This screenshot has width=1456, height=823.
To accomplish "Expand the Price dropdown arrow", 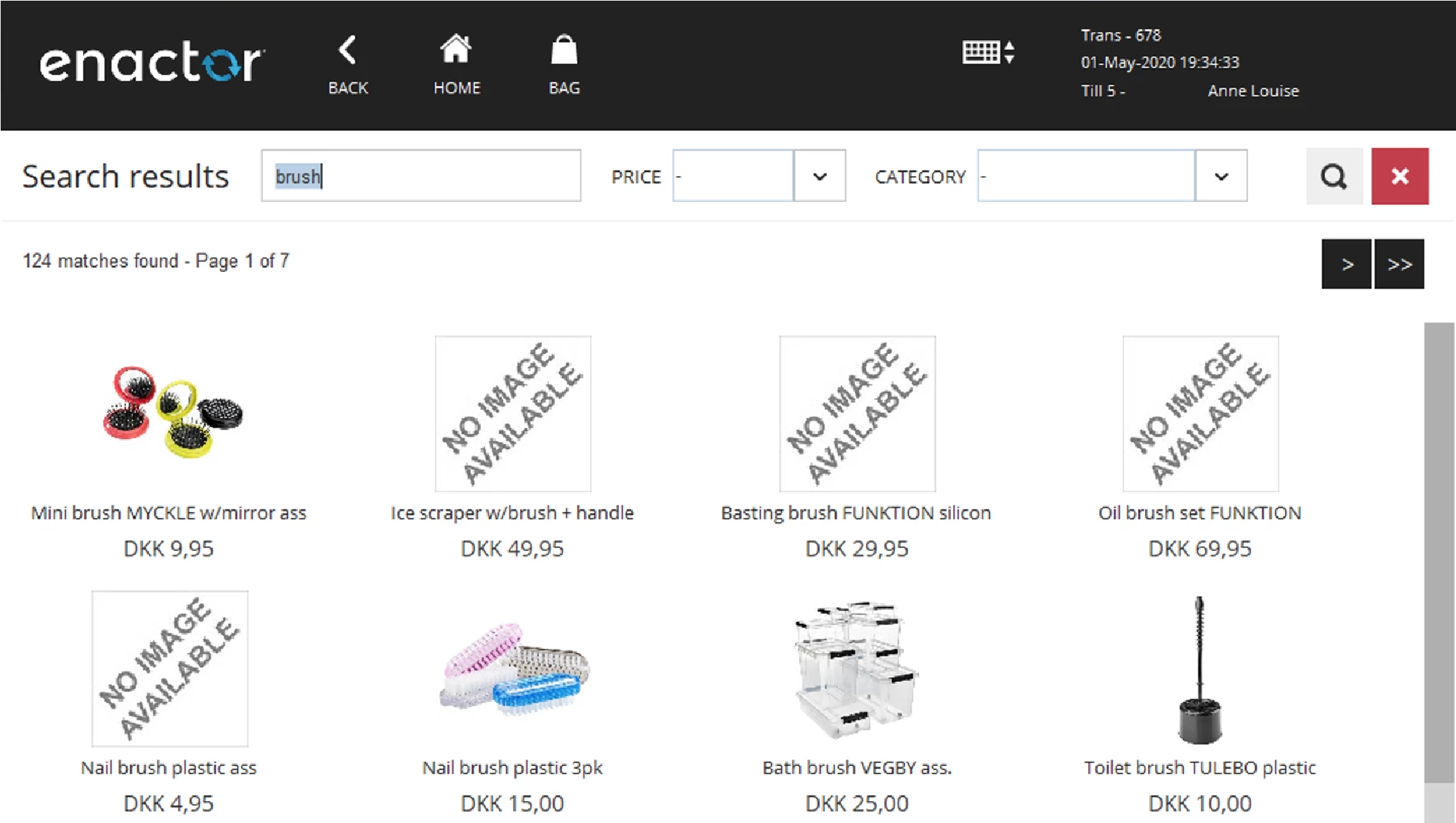I will point(819,176).
